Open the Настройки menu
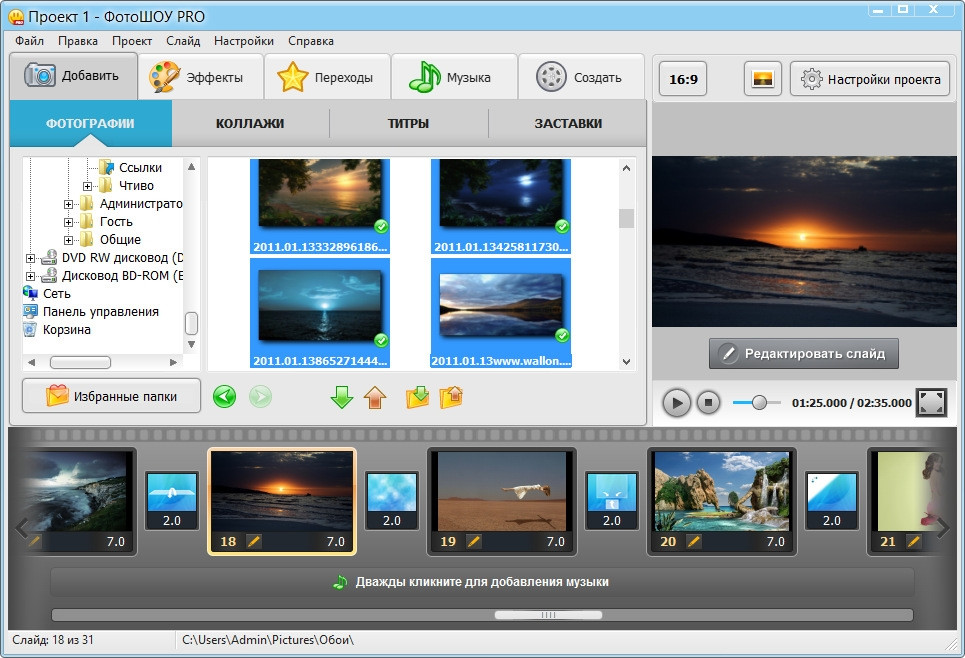The width and height of the screenshot is (965, 658). click(x=244, y=41)
